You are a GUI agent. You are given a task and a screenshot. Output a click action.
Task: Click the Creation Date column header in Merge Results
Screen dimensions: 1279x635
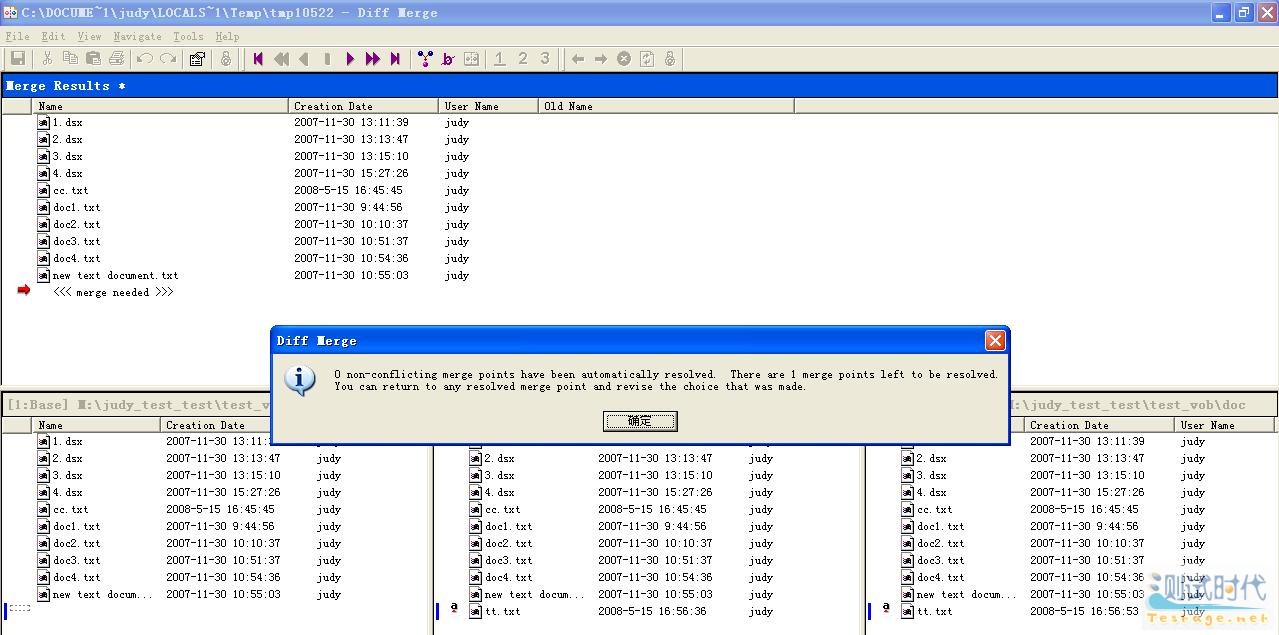pyautogui.click(x=363, y=106)
